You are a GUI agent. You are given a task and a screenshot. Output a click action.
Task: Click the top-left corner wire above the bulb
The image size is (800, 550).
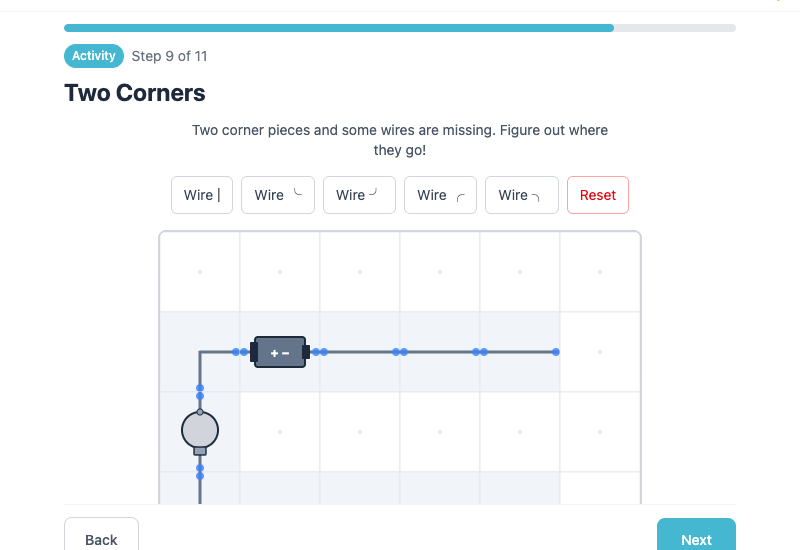click(x=204, y=356)
